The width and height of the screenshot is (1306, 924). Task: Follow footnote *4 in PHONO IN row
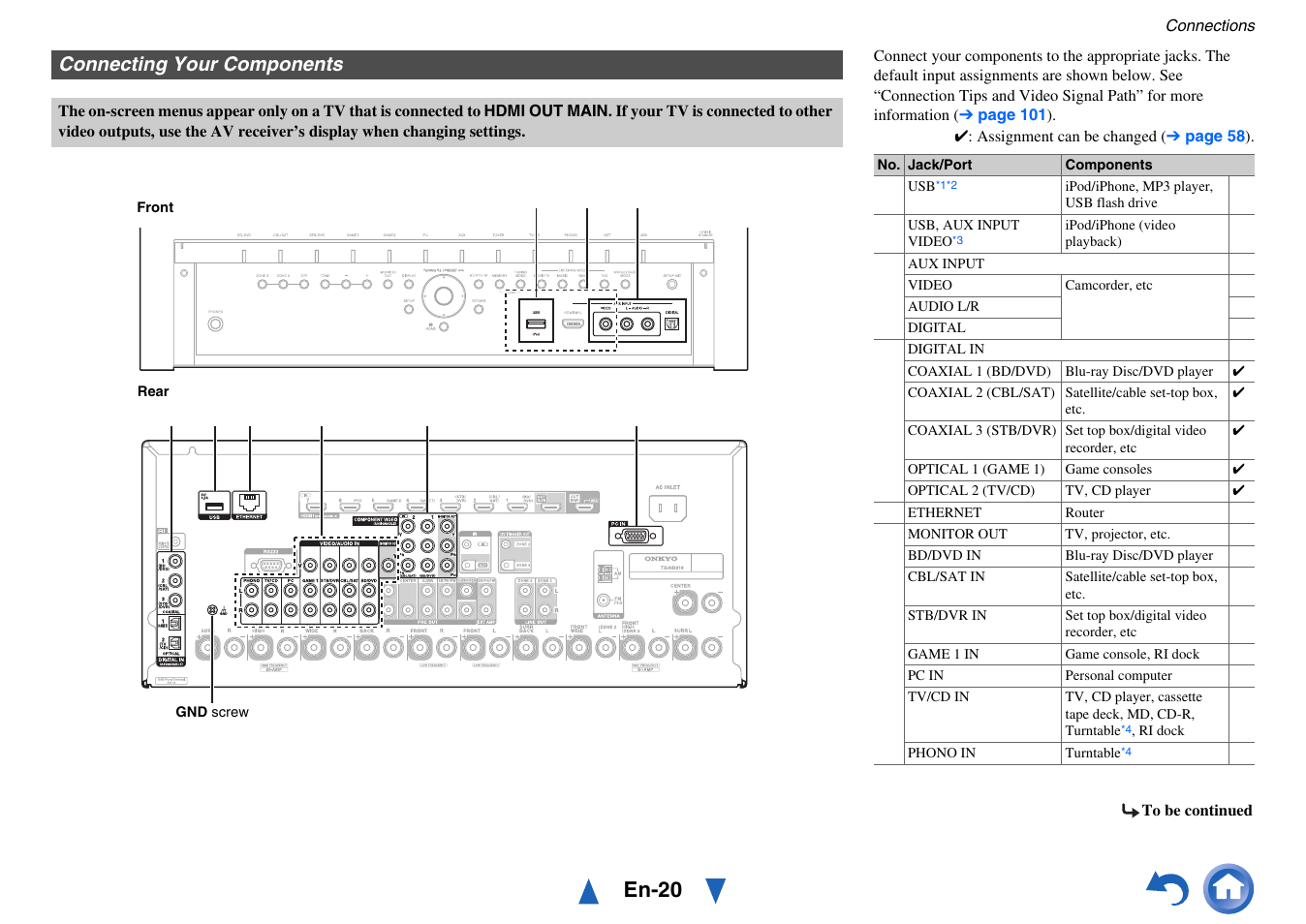pyautogui.click(x=1126, y=752)
